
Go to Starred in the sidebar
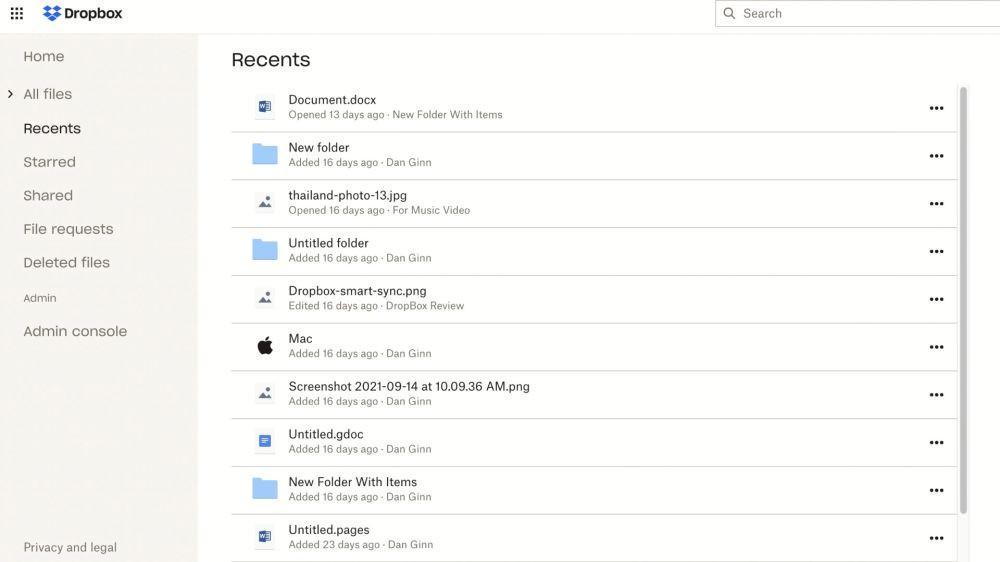50,162
